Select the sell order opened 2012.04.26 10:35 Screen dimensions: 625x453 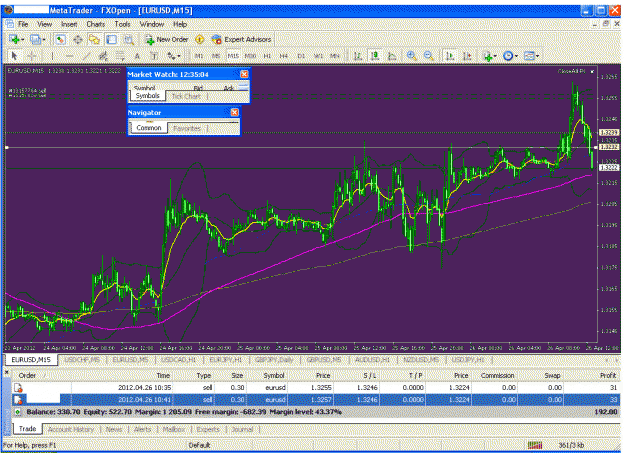click(x=315, y=388)
